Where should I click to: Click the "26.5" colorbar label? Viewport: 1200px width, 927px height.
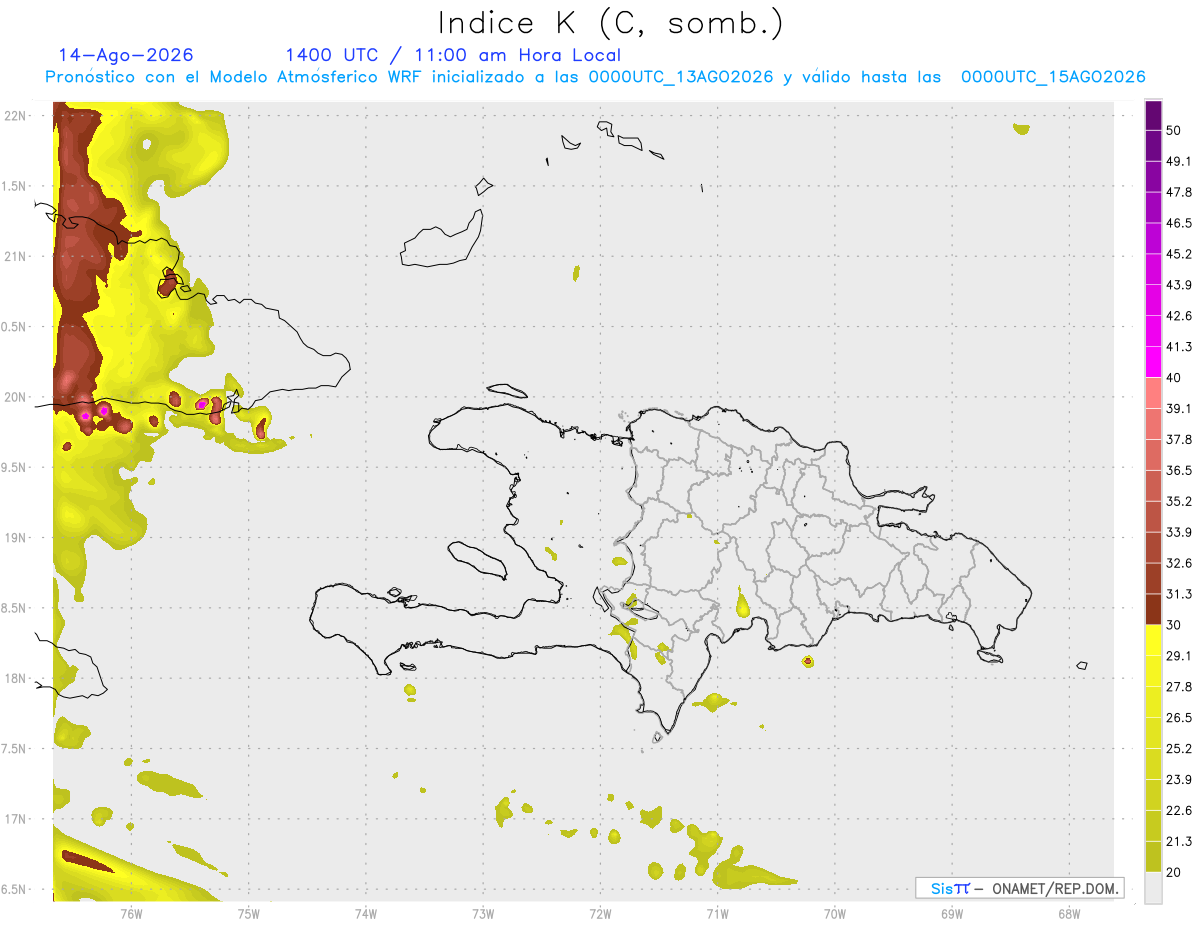pyautogui.click(x=1179, y=718)
